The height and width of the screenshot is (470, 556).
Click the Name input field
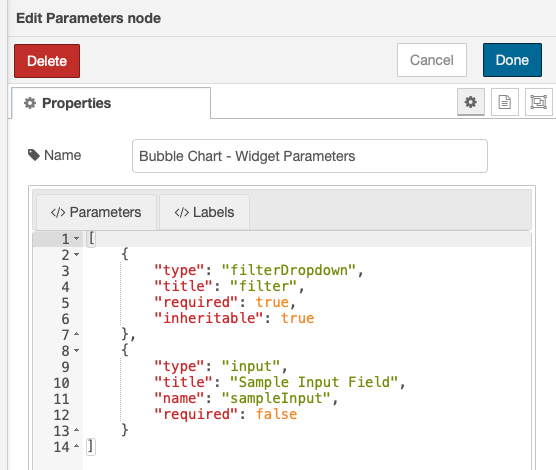310,156
